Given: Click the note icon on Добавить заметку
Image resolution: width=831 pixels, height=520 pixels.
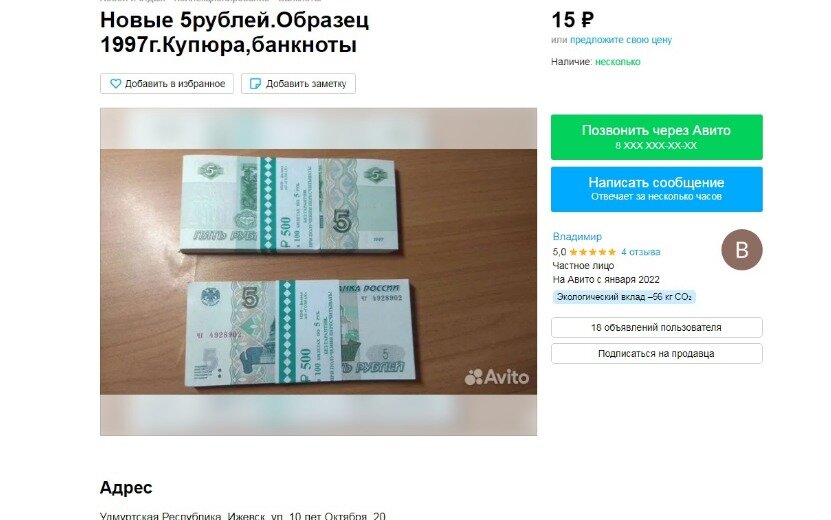Looking at the screenshot, I should pyautogui.click(x=255, y=84).
